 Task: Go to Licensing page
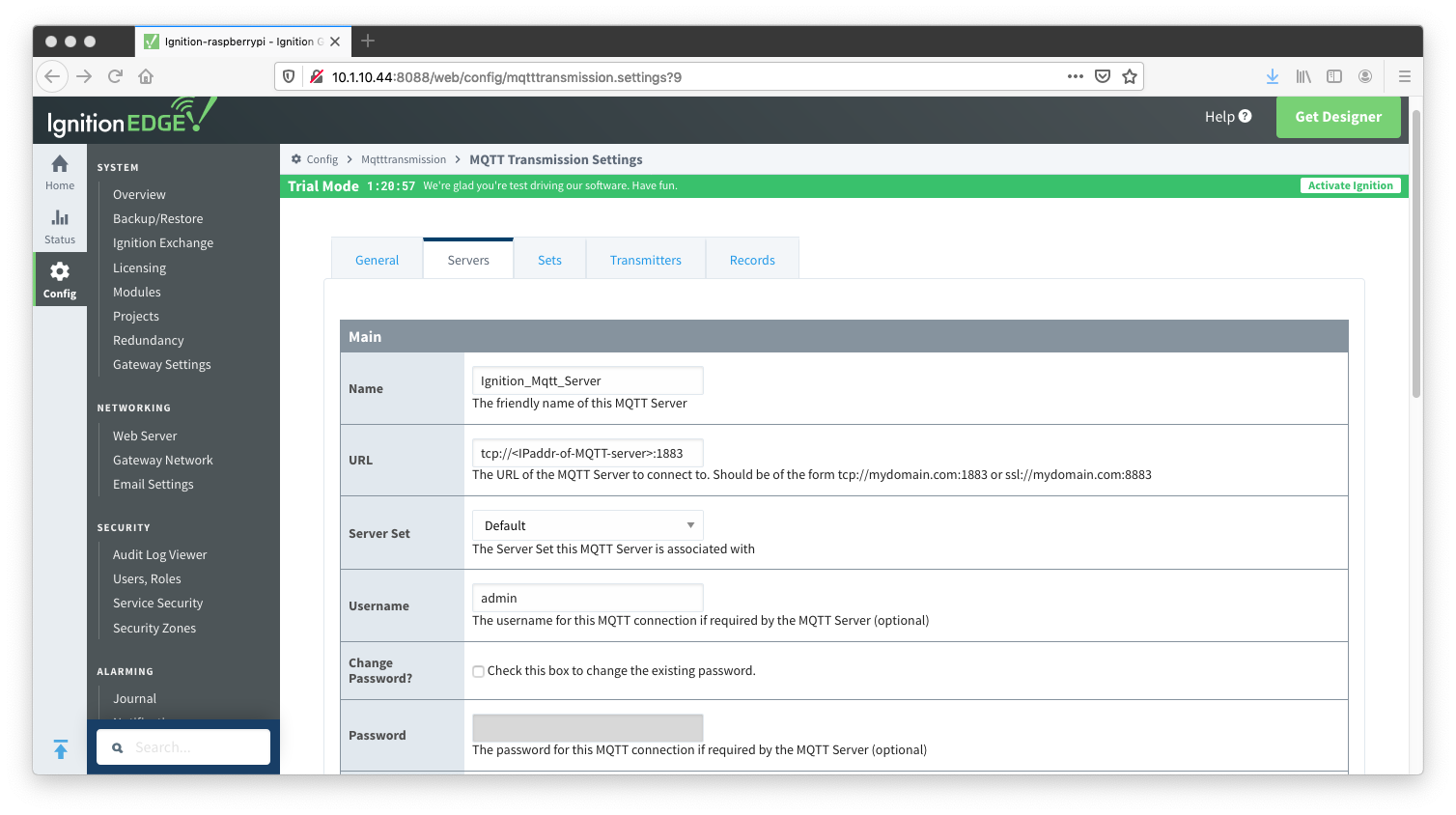point(139,267)
